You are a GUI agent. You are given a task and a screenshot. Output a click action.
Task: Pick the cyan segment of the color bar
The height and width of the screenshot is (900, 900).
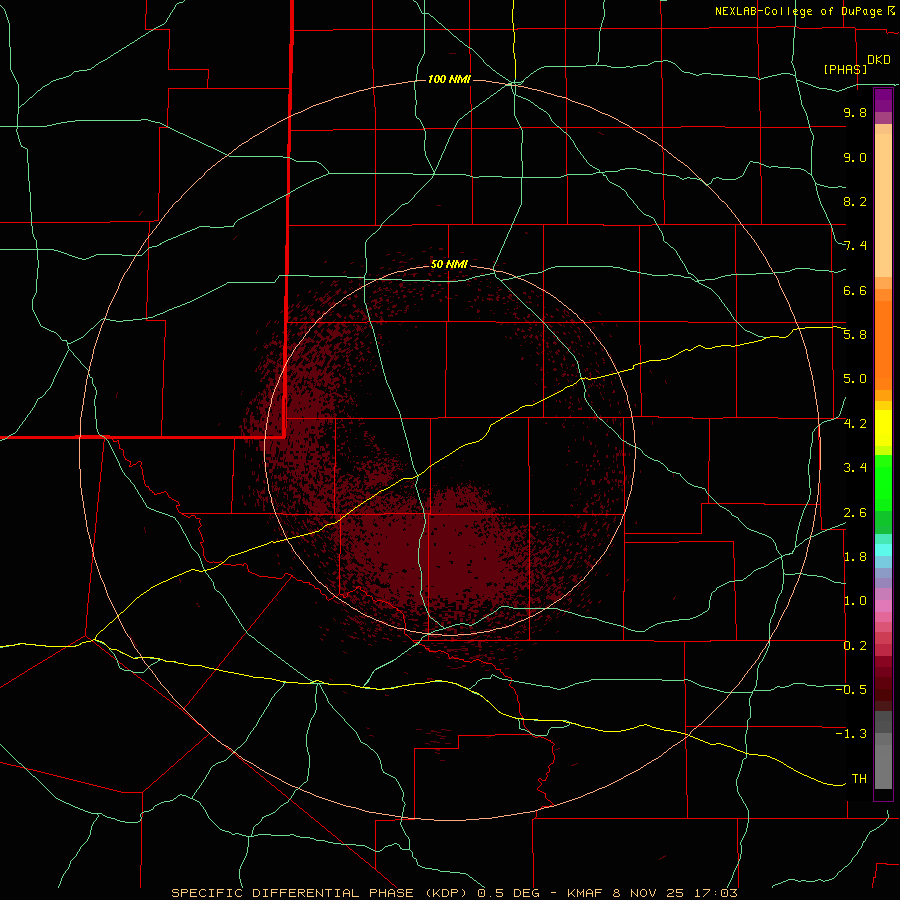click(x=883, y=549)
